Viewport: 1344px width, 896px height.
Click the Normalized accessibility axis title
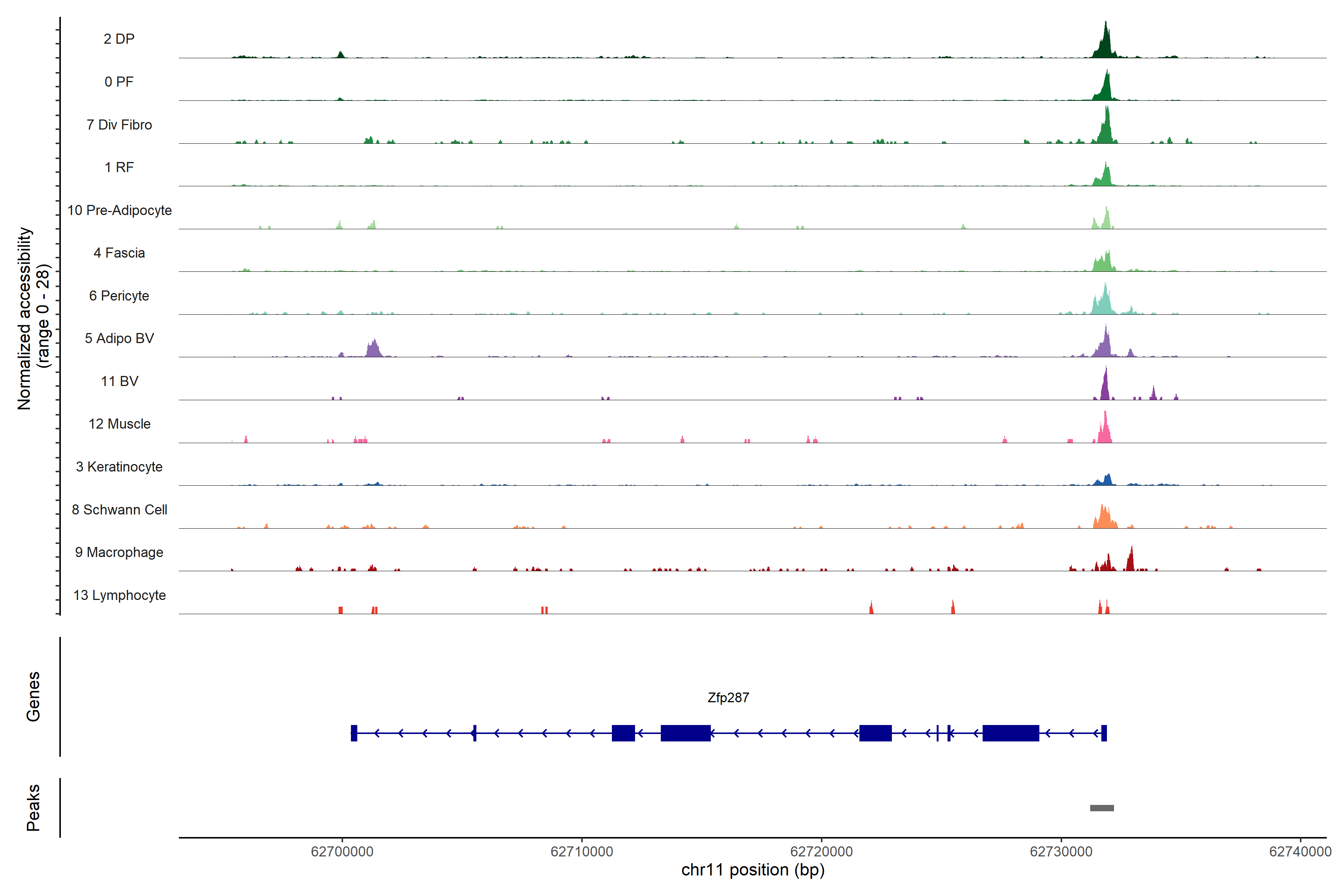click(24, 318)
